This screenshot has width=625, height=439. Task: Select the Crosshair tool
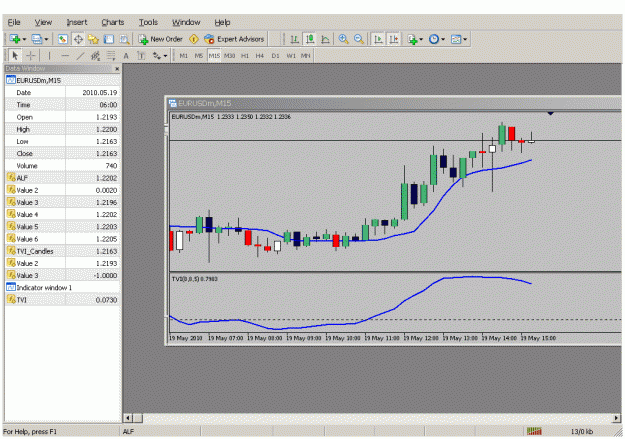pos(31,56)
